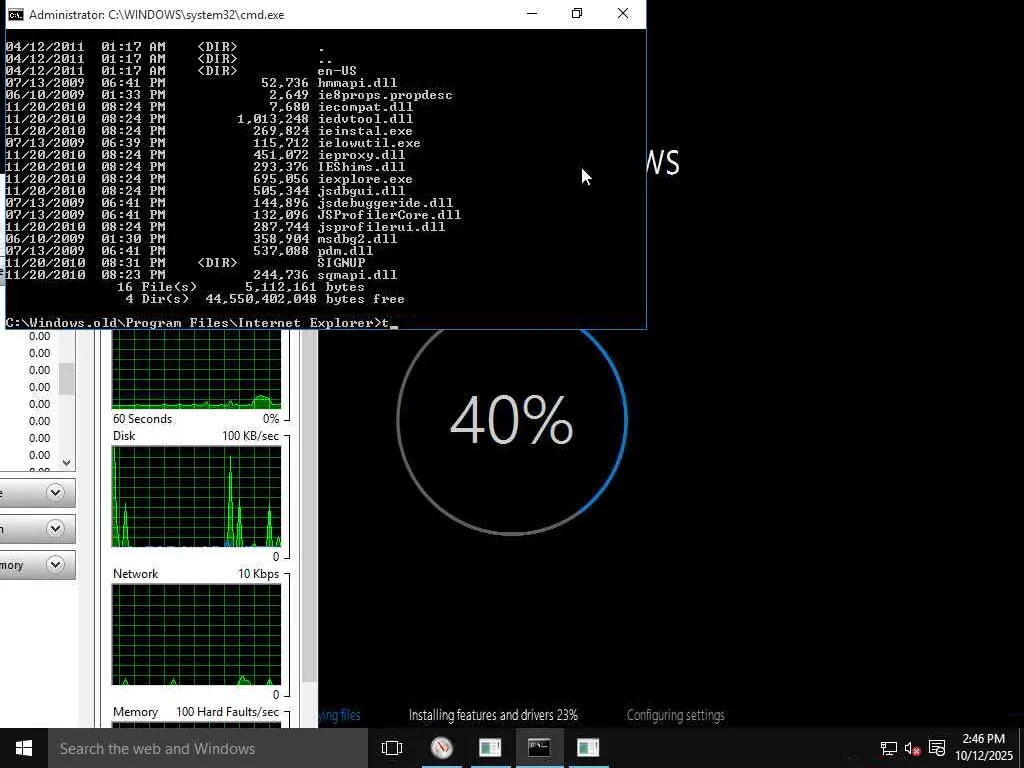Click 'iexplore.exe' in the directory listing

[x=365, y=179]
